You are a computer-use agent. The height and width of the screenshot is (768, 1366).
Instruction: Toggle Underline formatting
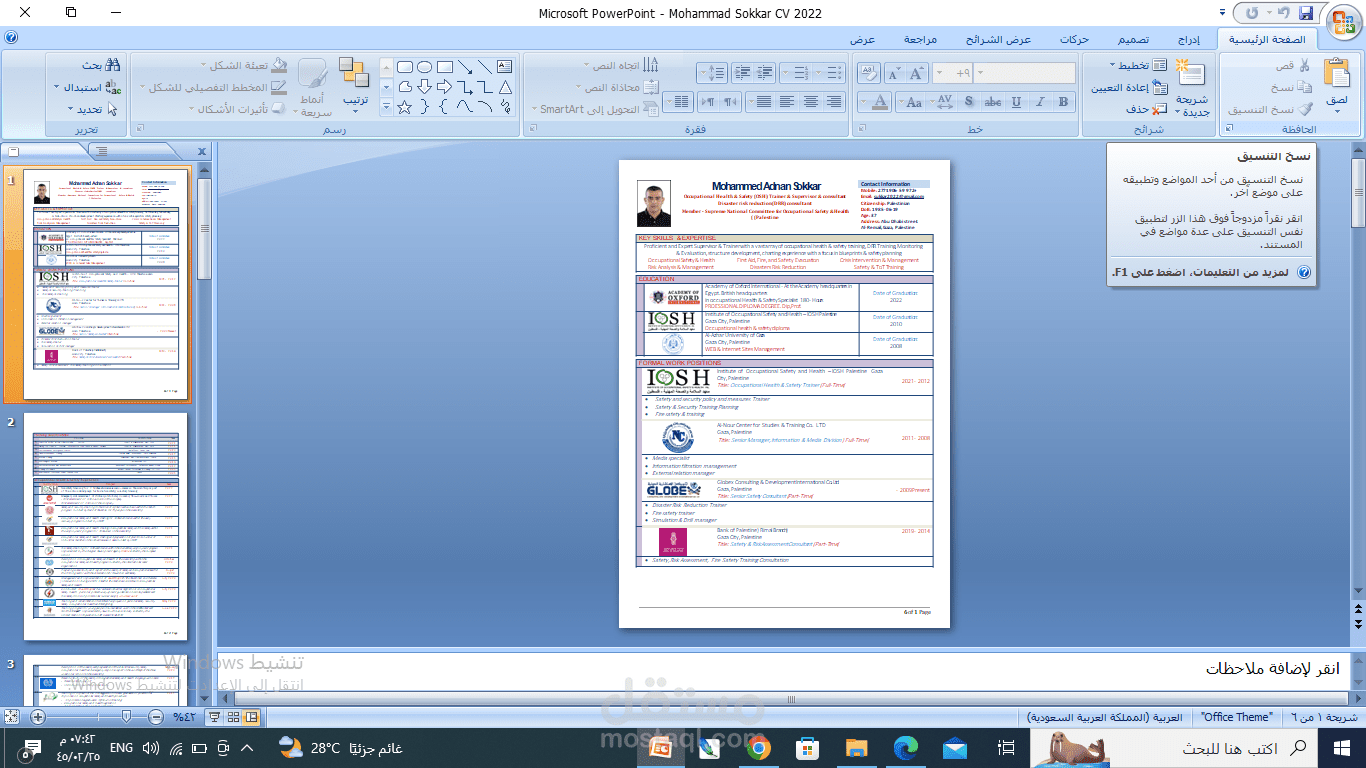[x=1016, y=101]
